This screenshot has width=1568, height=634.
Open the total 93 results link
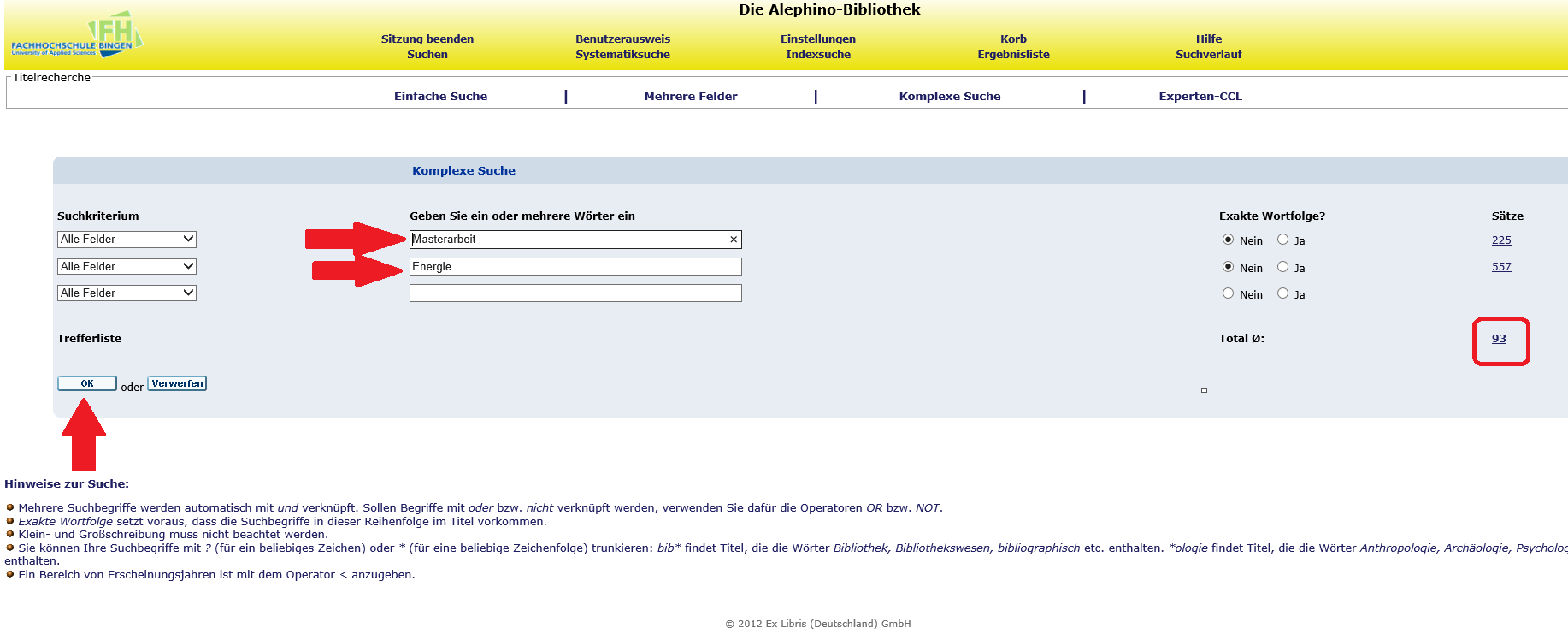coord(1499,339)
